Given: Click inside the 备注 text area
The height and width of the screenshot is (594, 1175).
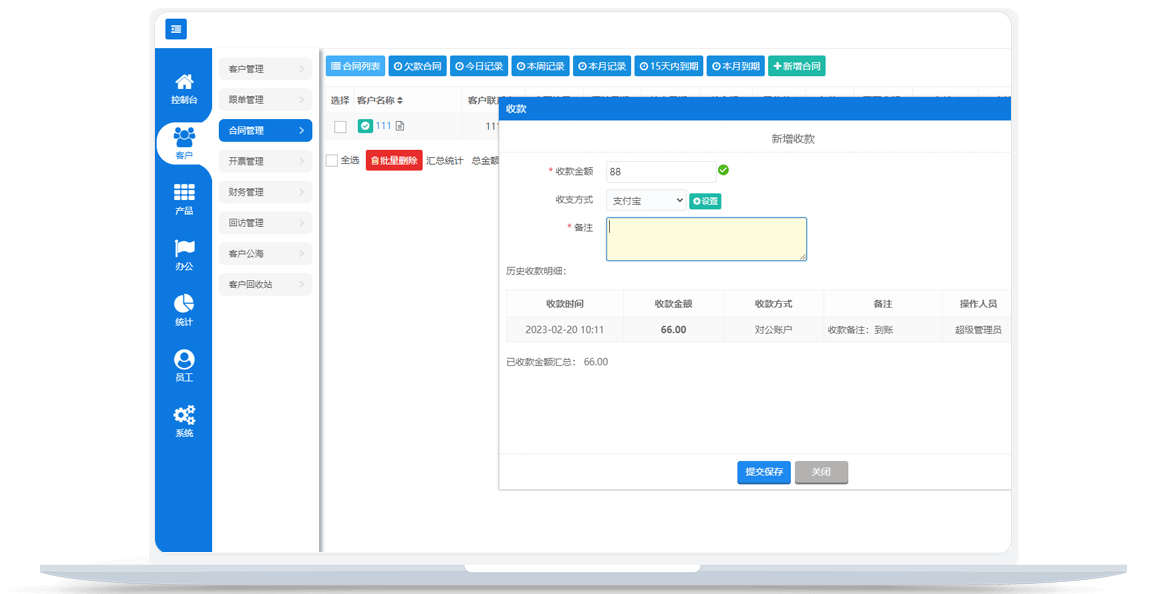Looking at the screenshot, I should tap(706, 239).
